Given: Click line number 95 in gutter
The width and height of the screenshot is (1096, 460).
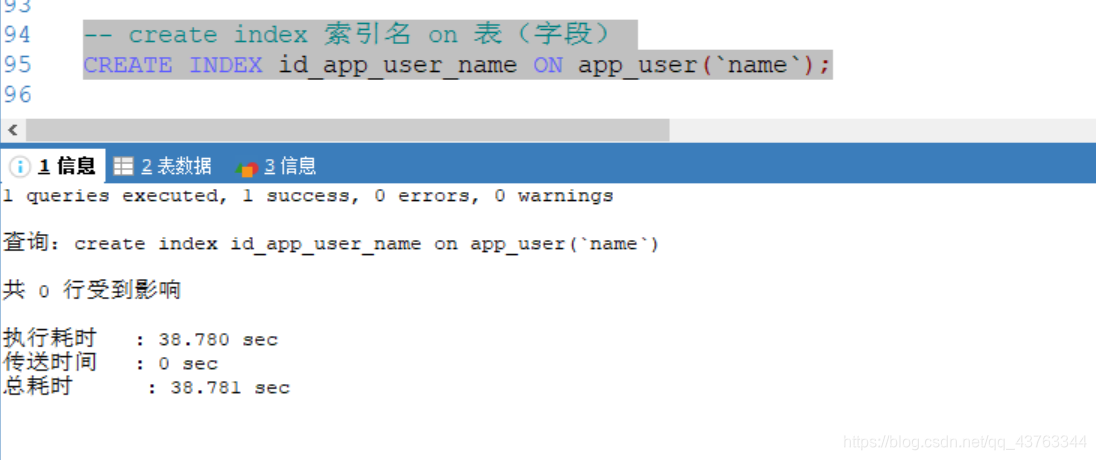Looking at the screenshot, I should 17,65.
